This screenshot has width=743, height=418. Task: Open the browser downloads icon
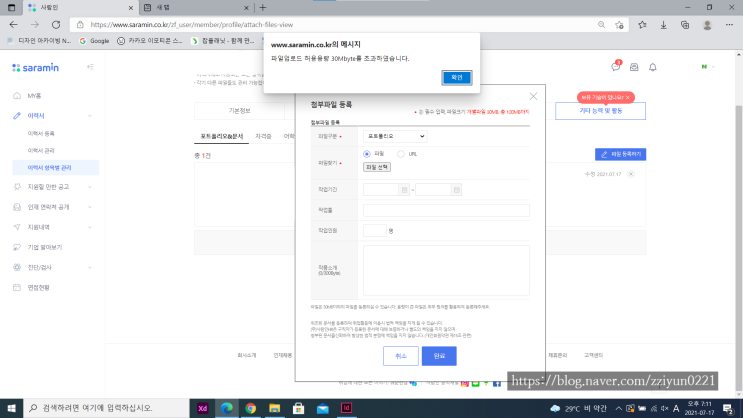pyautogui.click(x=663, y=25)
